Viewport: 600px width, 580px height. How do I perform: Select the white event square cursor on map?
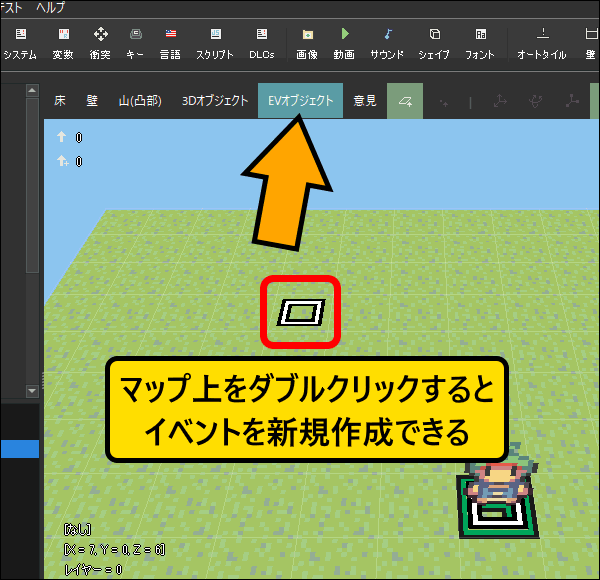300,313
